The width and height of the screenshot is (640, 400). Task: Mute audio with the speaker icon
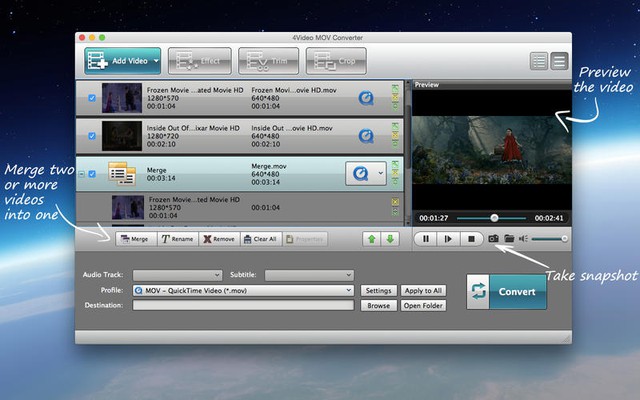(523, 239)
